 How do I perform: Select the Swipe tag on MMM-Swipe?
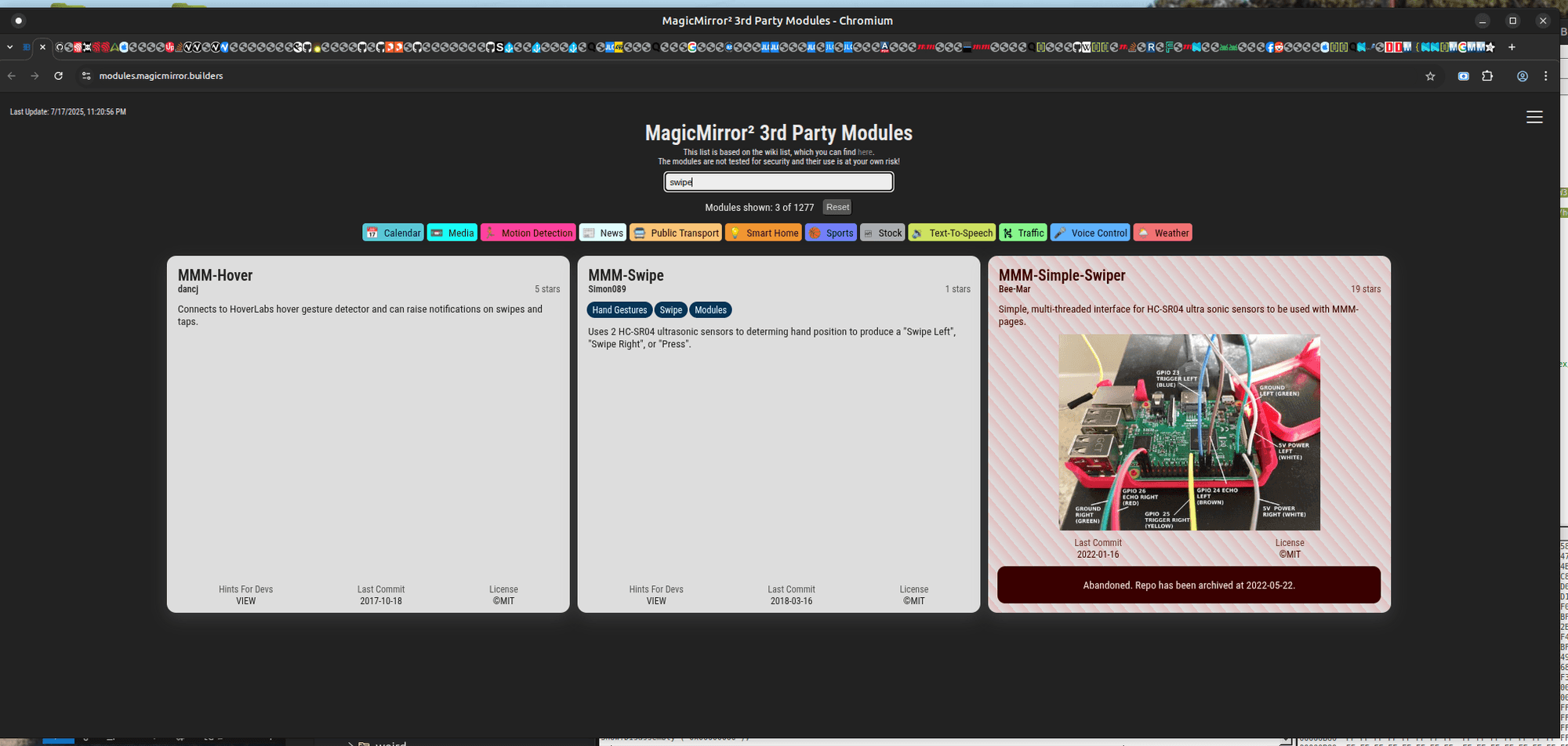point(670,310)
